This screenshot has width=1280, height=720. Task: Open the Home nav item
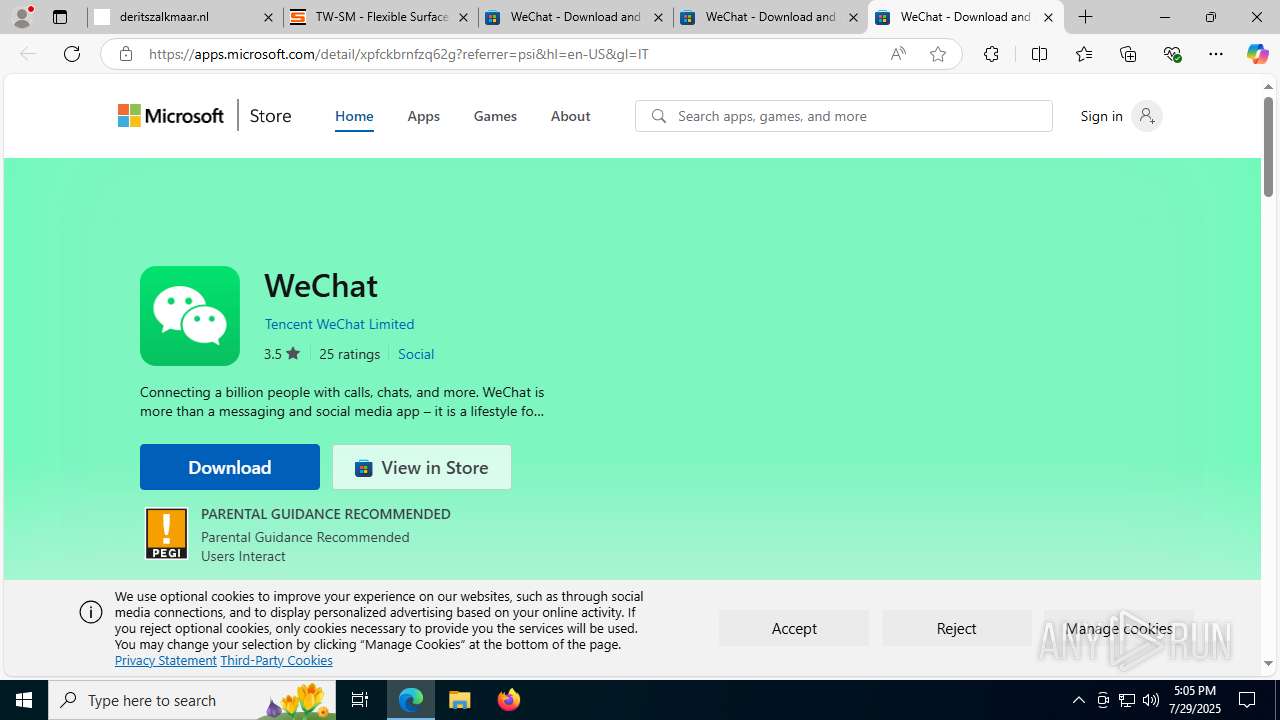(354, 116)
